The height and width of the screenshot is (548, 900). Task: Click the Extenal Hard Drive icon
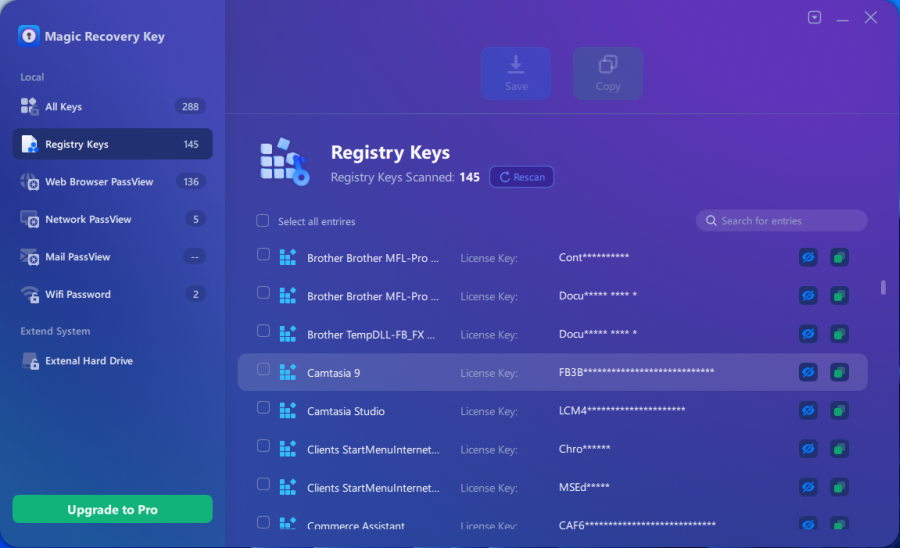pyautogui.click(x=29, y=361)
